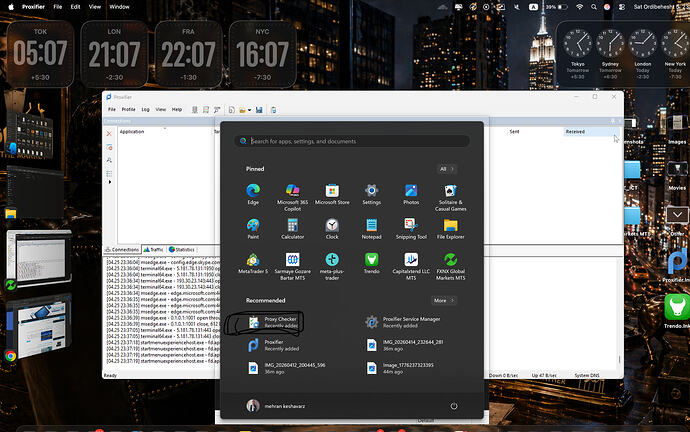Open the macOS Window menu
This screenshot has height=432, width=690.
[x=119, y=7]
